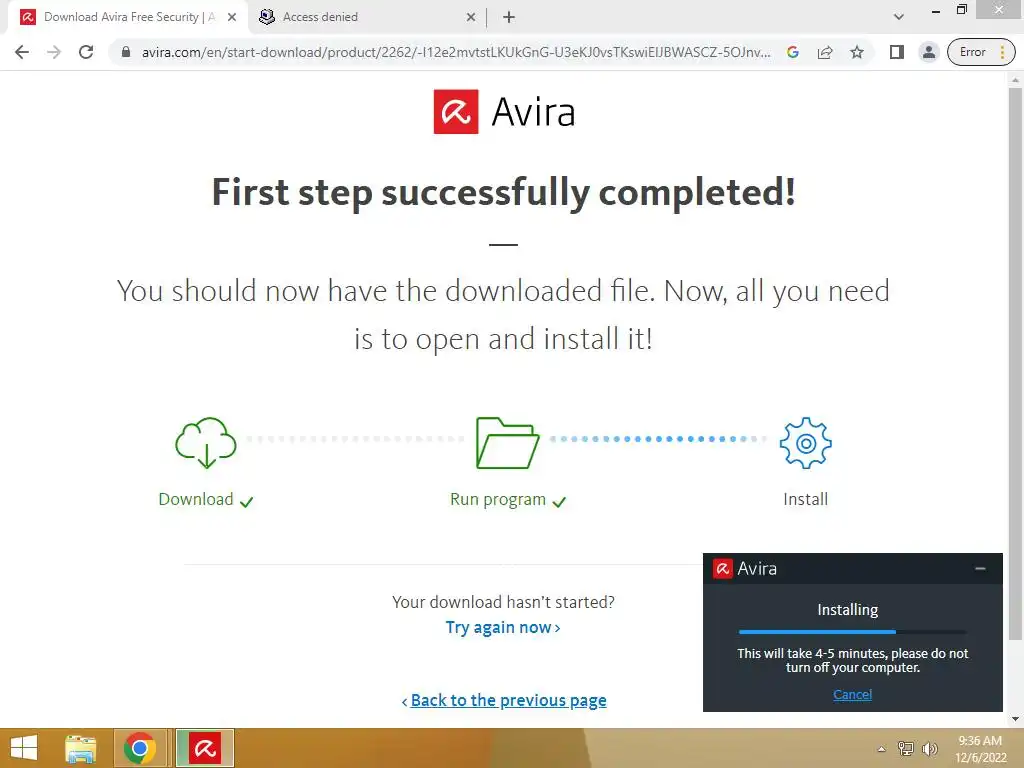The image size is (1024, 768).
Task: Click the Avira installer logo icon
Action: pos(722,569)
